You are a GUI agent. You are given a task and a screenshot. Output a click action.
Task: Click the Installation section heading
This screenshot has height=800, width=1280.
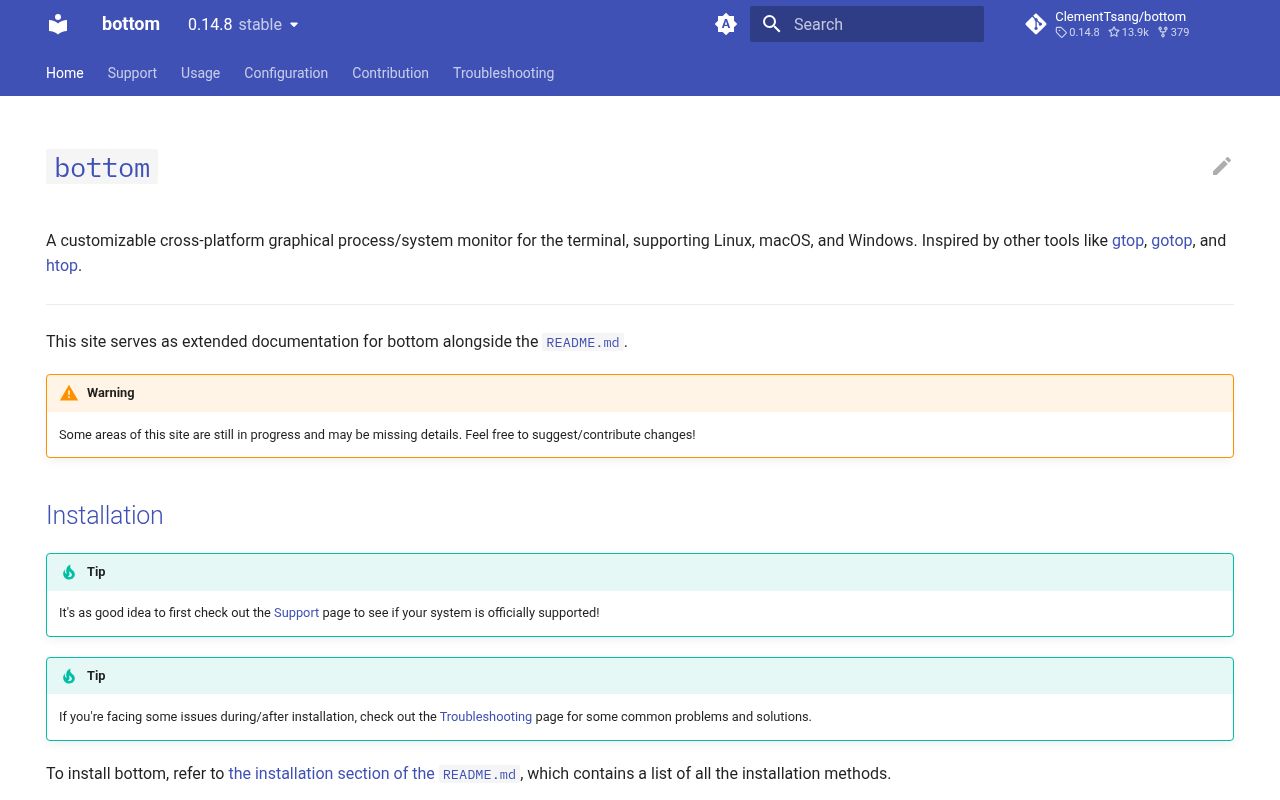[x=105, y=515]
